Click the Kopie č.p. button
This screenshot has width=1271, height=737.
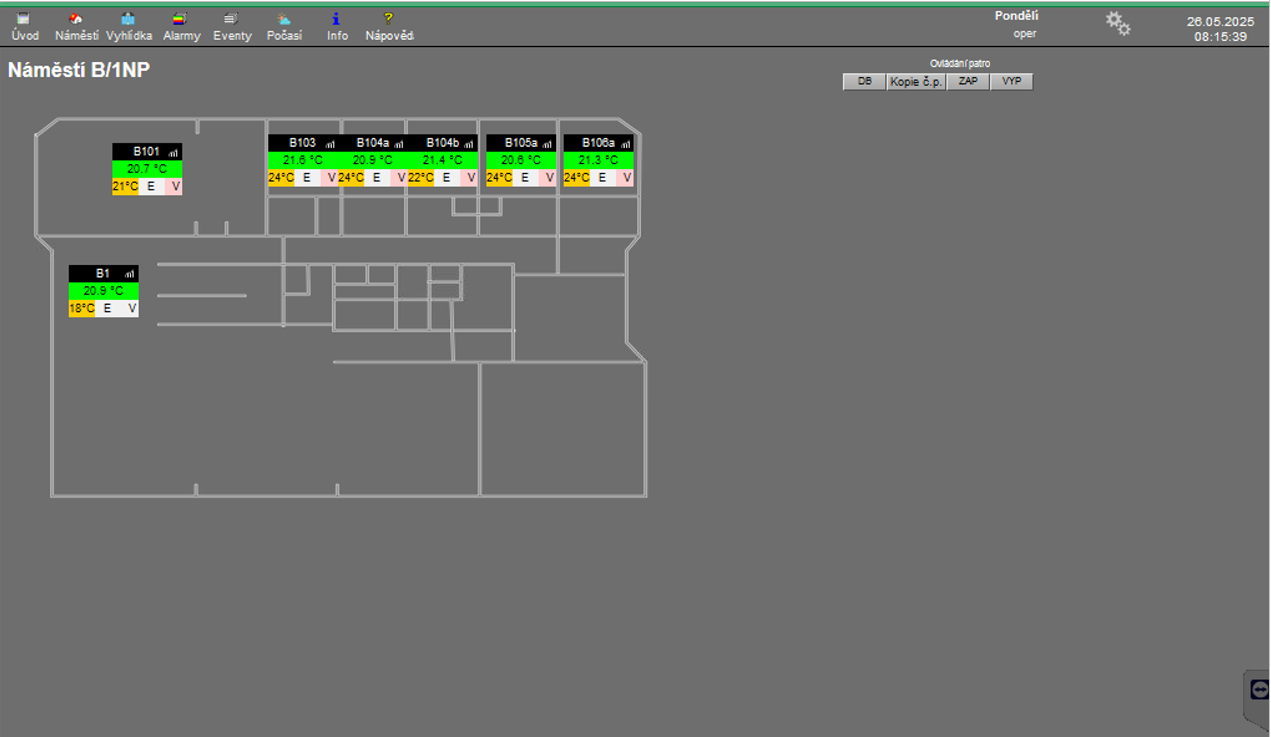(x=916, y=82)
